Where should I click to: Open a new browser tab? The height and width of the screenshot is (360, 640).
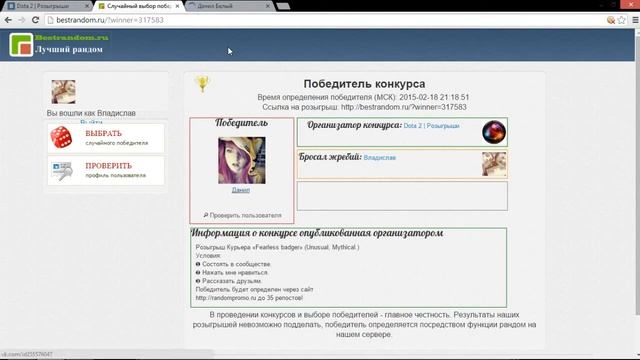[283, 6]
